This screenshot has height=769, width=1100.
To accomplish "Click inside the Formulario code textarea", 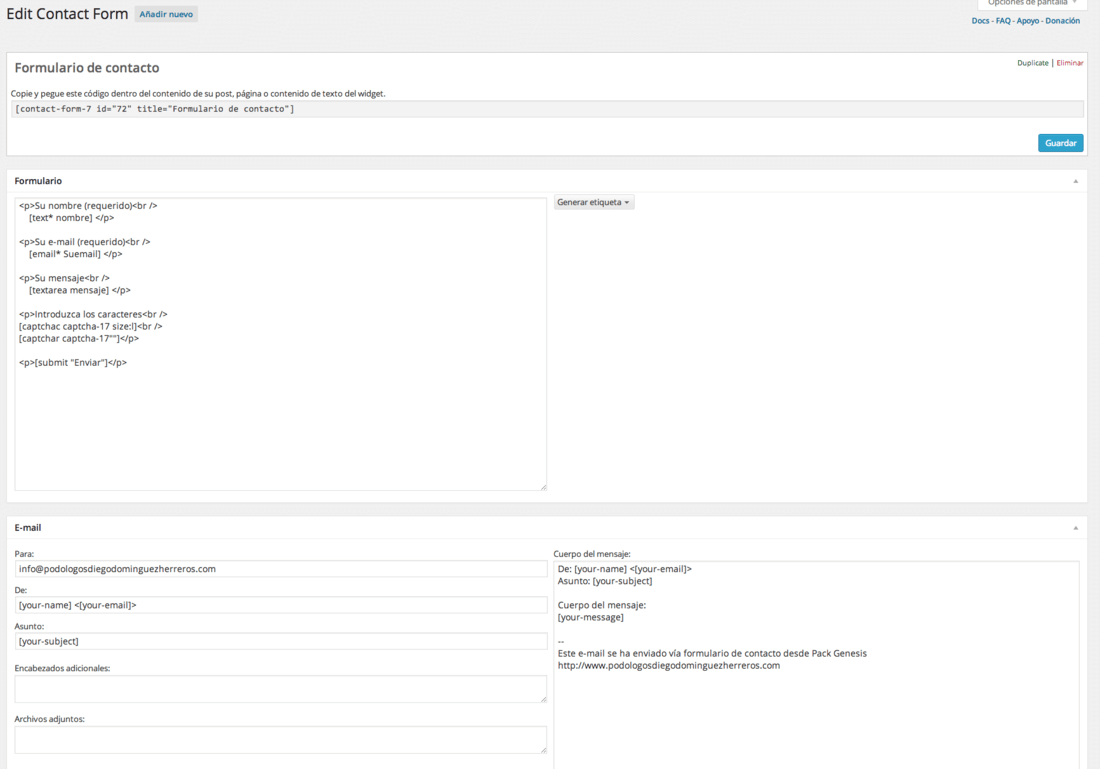I will pos(281,344).
